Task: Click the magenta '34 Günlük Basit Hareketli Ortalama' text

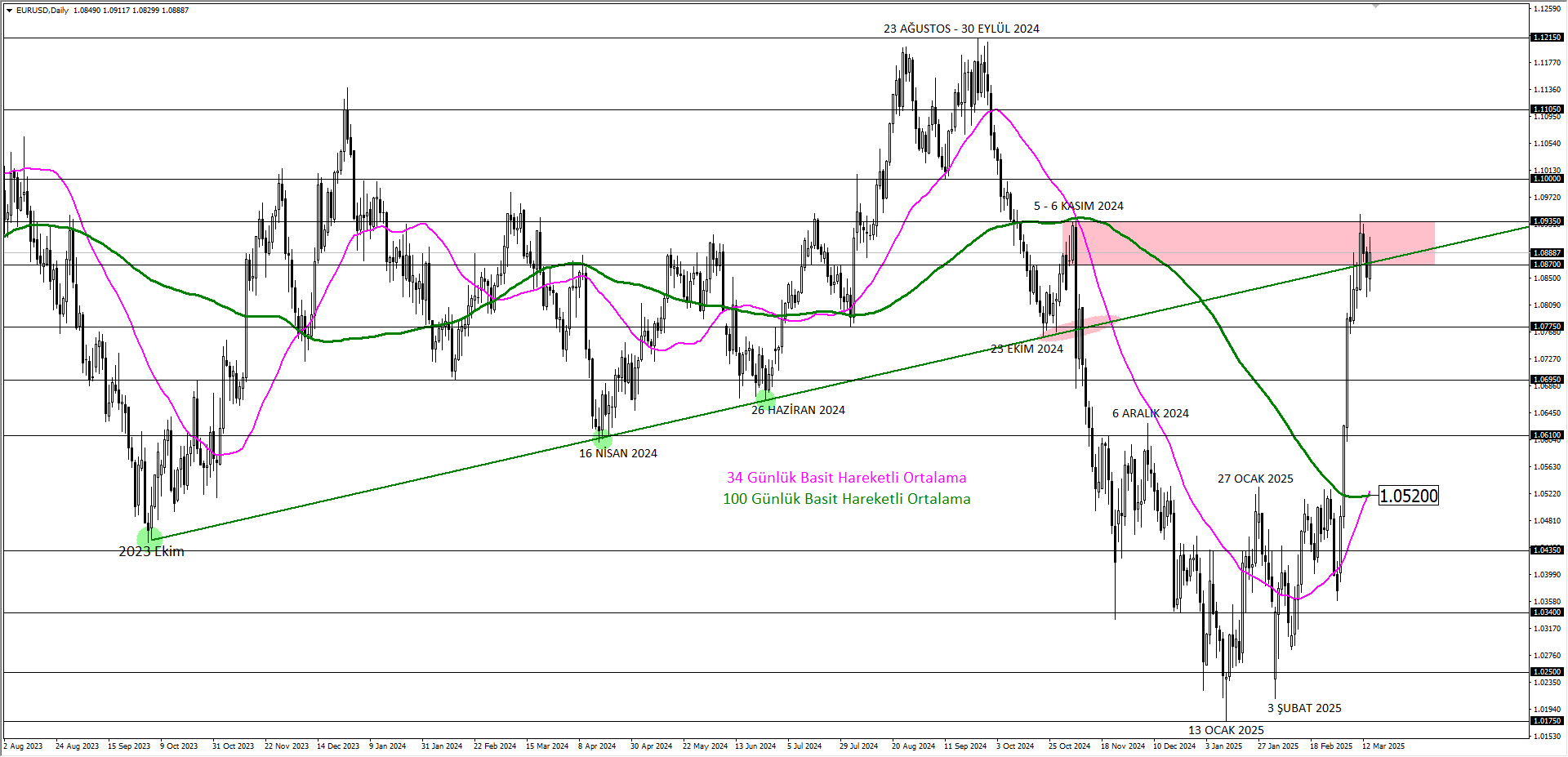Action: 846,478
